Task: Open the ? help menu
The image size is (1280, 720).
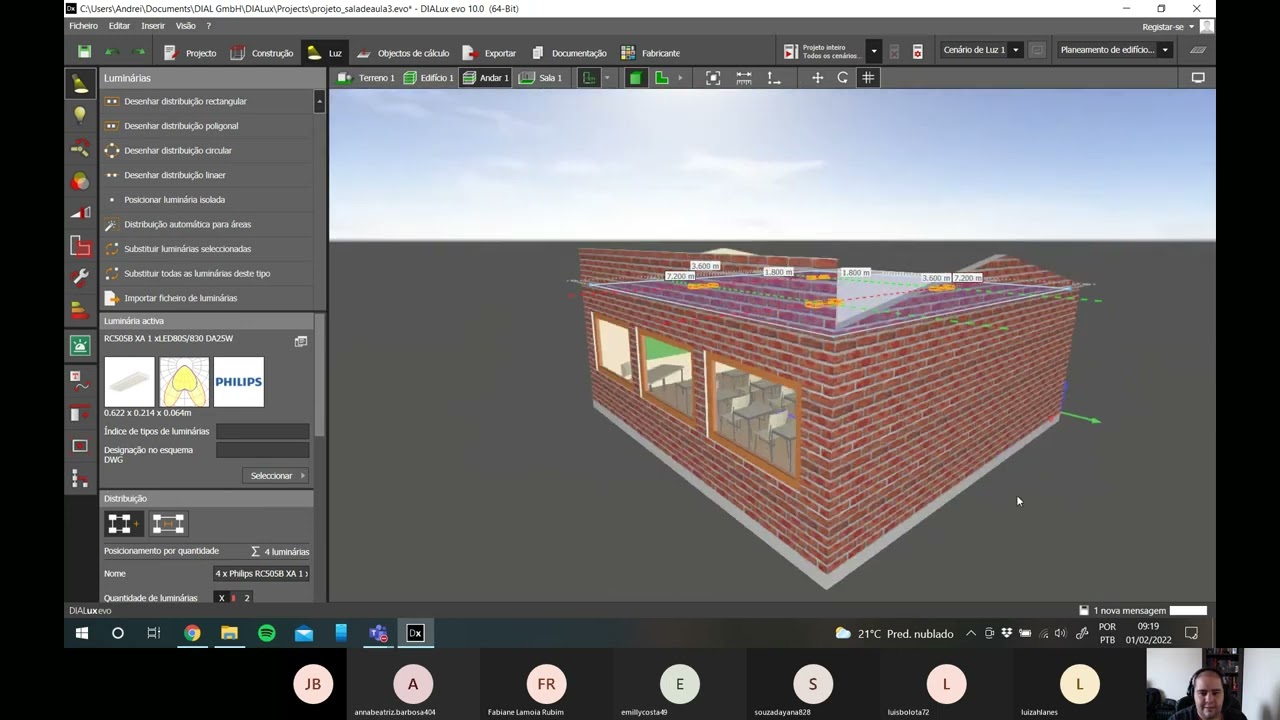Action: pyautogui.click(x=208, y=26)
